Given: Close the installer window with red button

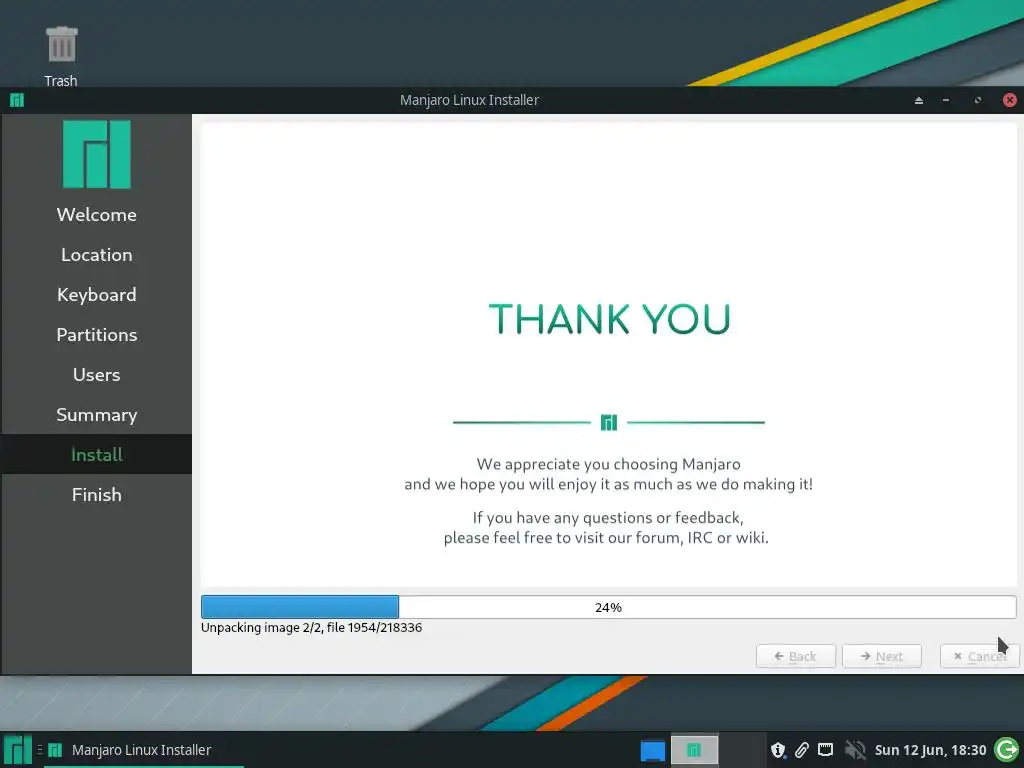Looking at the screenshot, I should click(x=1010, y=100).
